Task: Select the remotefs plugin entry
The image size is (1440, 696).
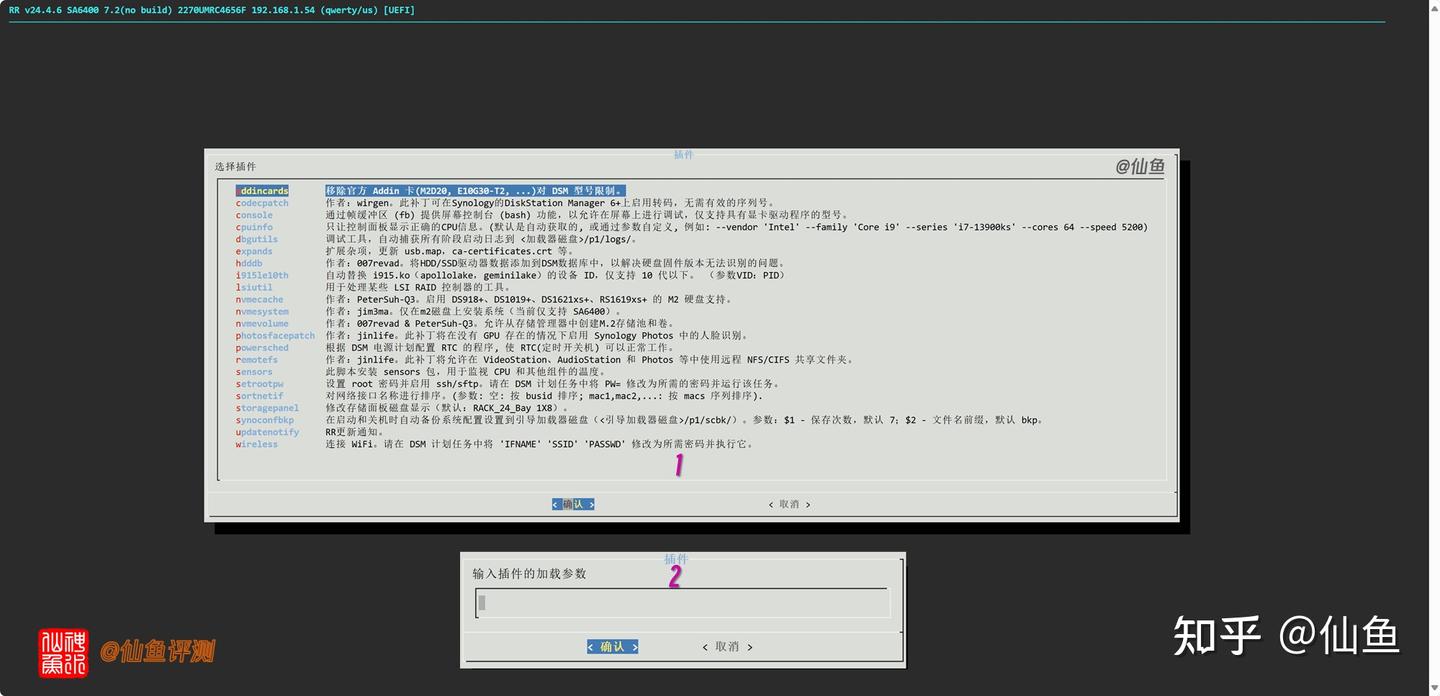Action: coord(546,360)
